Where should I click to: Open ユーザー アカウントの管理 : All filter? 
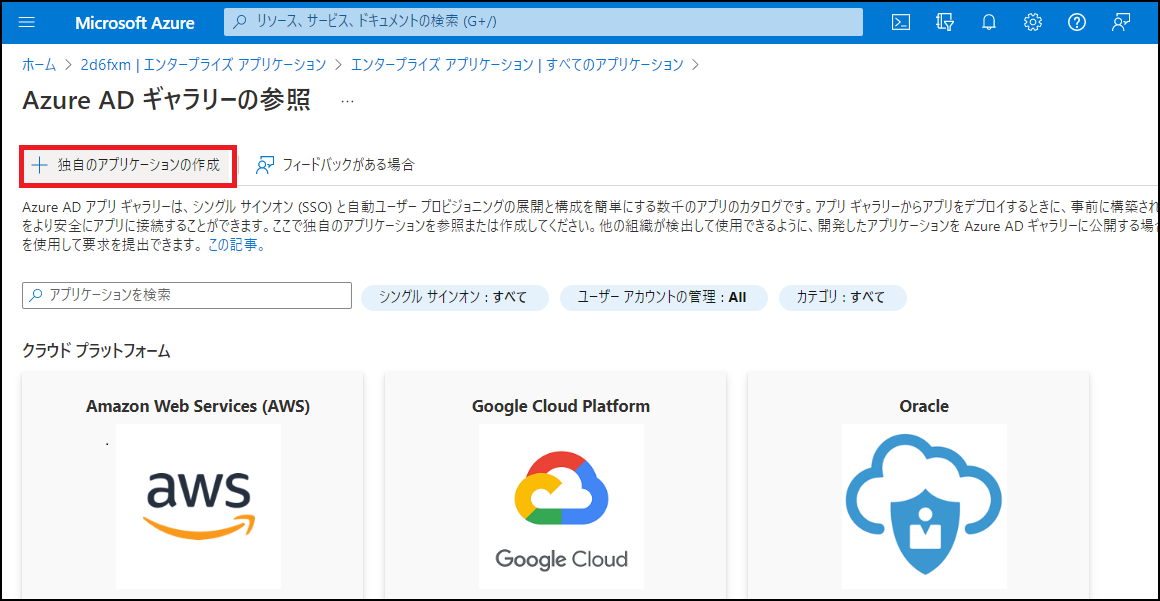(664, 298)
